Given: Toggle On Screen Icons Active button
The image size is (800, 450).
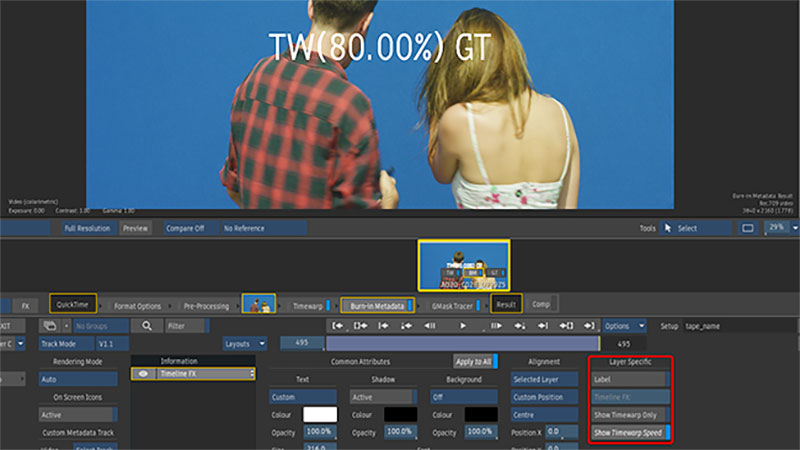Looking at the screenshot, I should pyautogui.click(x=78, y=415).
